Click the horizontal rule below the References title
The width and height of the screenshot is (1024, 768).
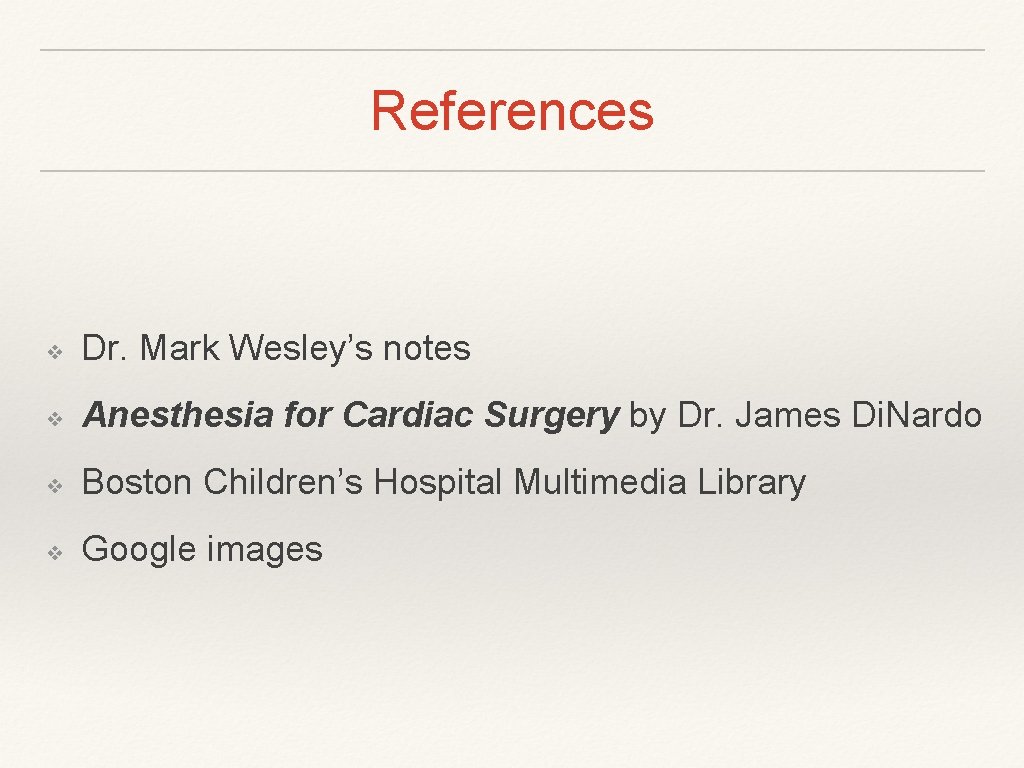[512, 171]
